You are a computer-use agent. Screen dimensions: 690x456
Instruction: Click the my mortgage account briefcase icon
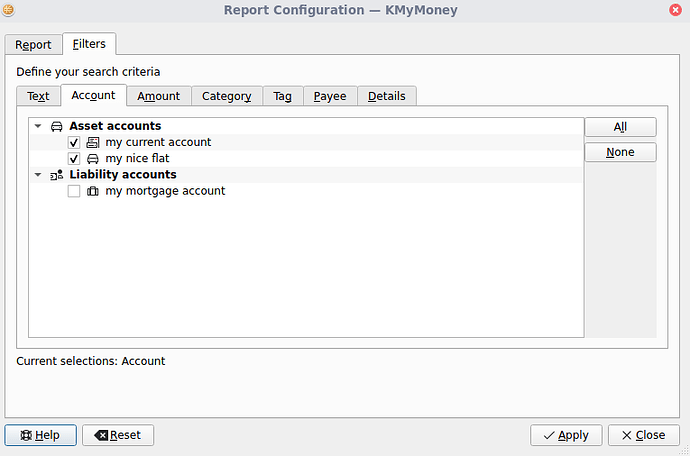(x=93, y=190)
